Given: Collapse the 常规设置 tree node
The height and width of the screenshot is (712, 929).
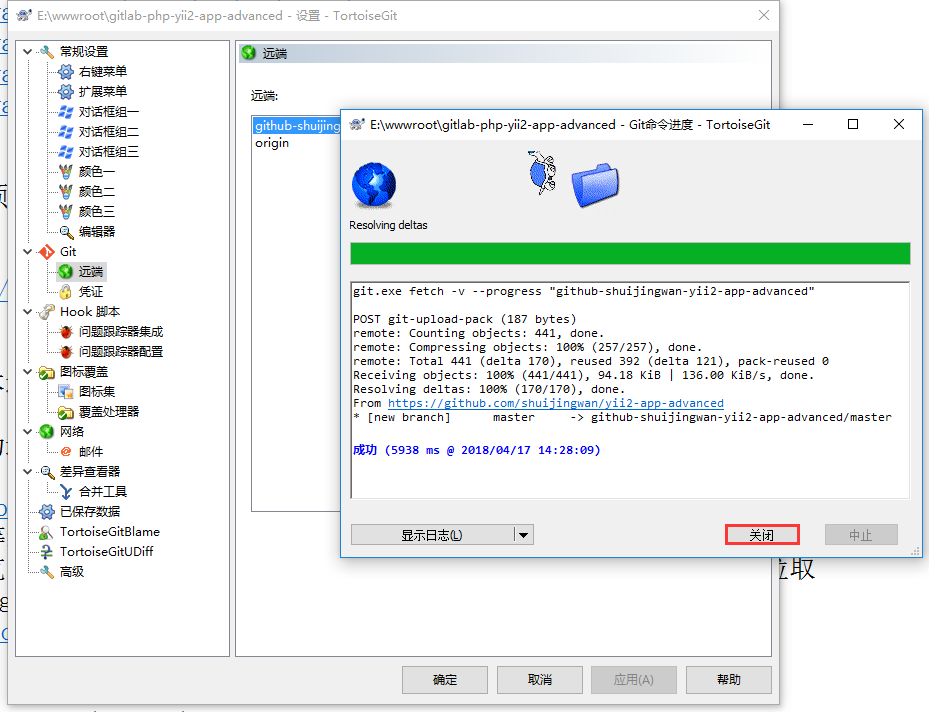Looking at the screenshot, I should coord(27,52).
